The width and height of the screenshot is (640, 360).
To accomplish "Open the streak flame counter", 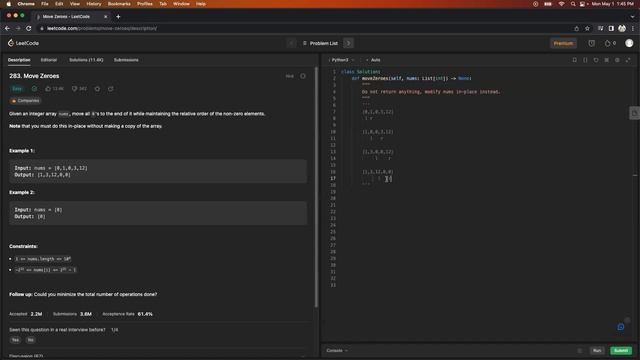I will tap(610, 43).
